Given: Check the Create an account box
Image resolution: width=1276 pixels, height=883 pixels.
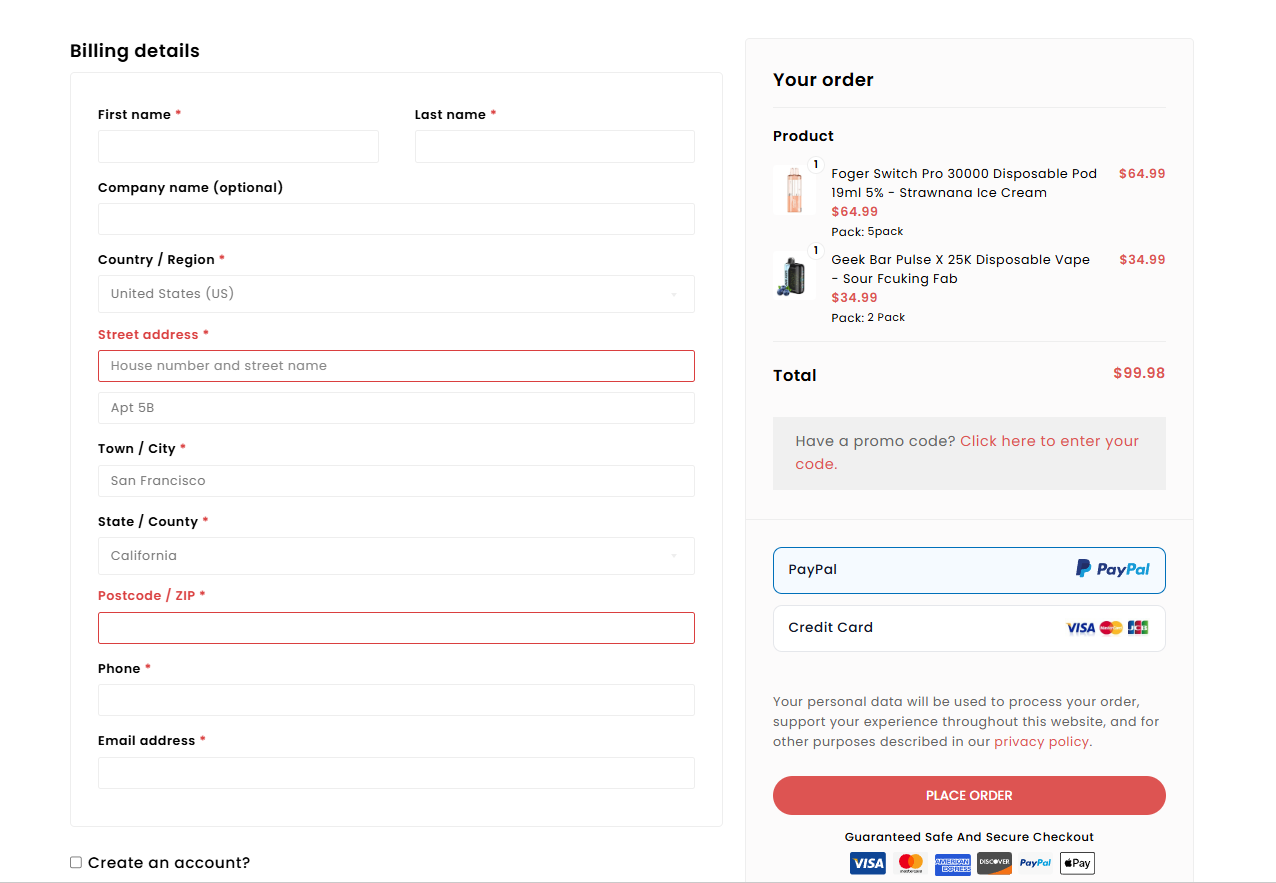Looking at the screenshot, I should coord(76,862).
